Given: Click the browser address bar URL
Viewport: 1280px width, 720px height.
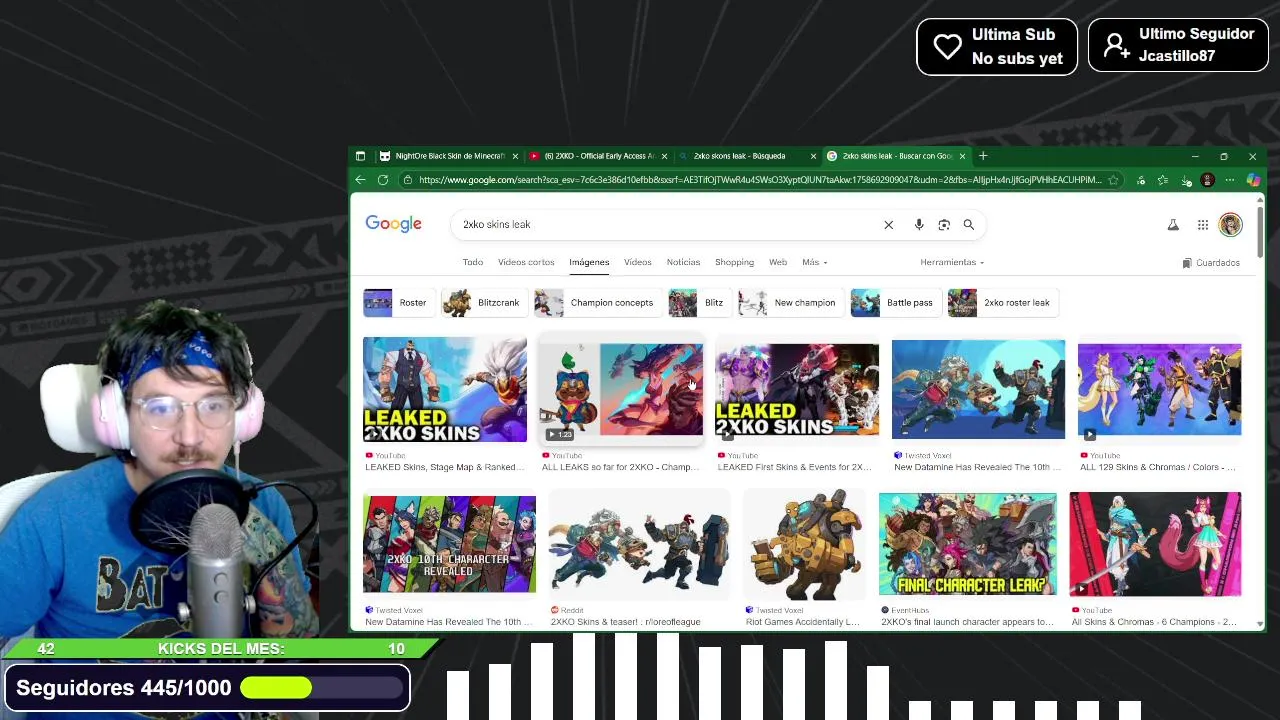Looking at the screenshot, I should [760, 180].
